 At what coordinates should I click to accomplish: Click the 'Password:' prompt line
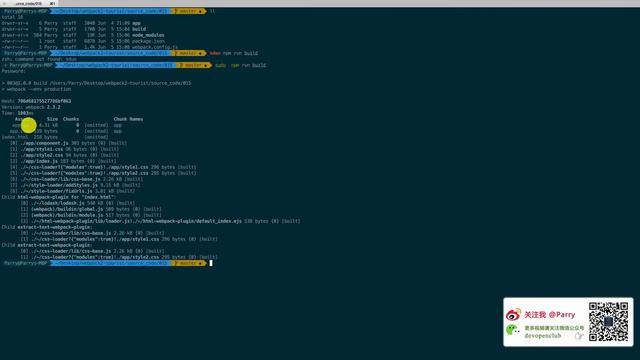coord(14,71)
